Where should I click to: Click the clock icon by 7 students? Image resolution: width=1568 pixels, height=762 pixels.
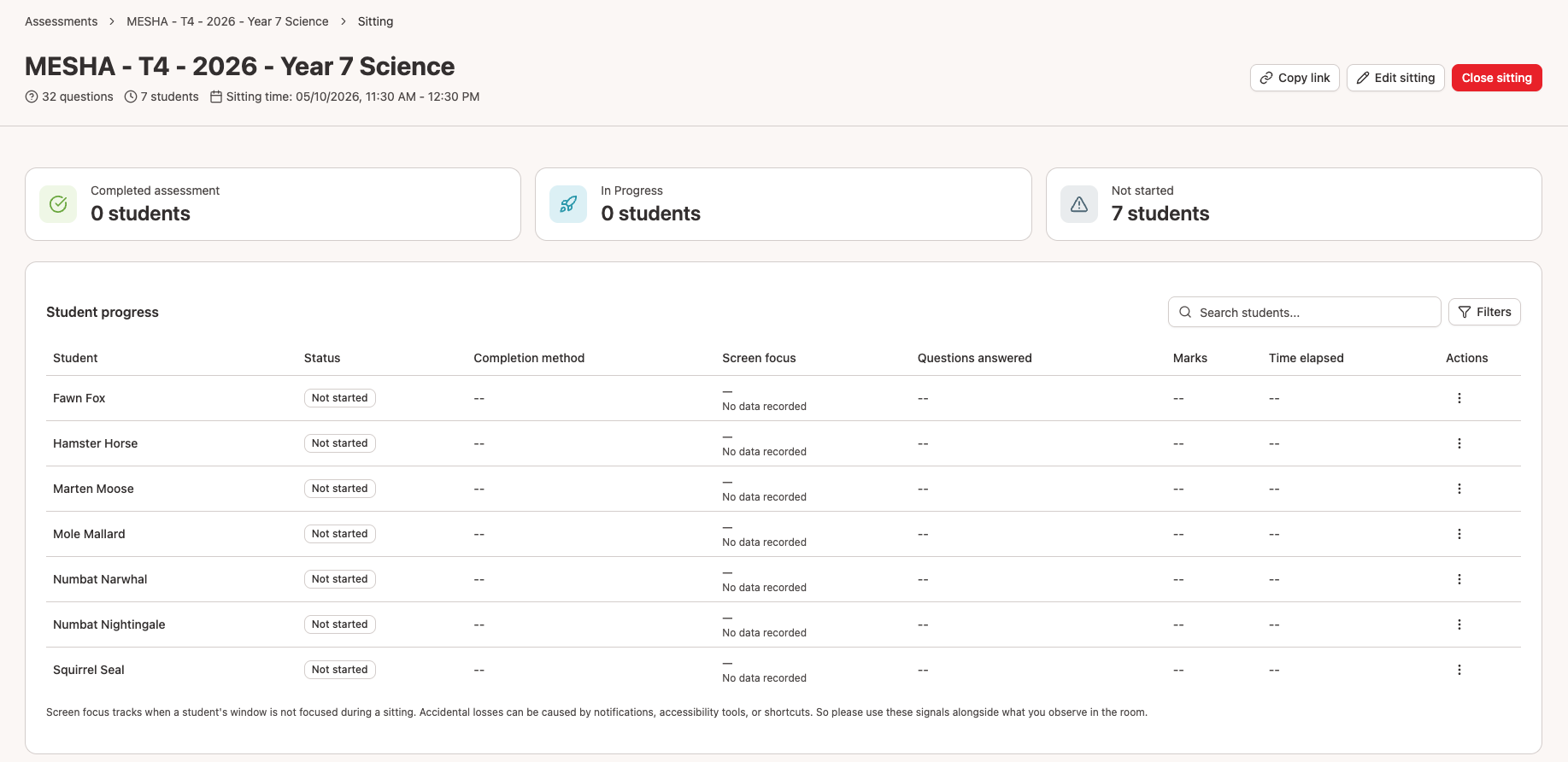click(131, 97)
